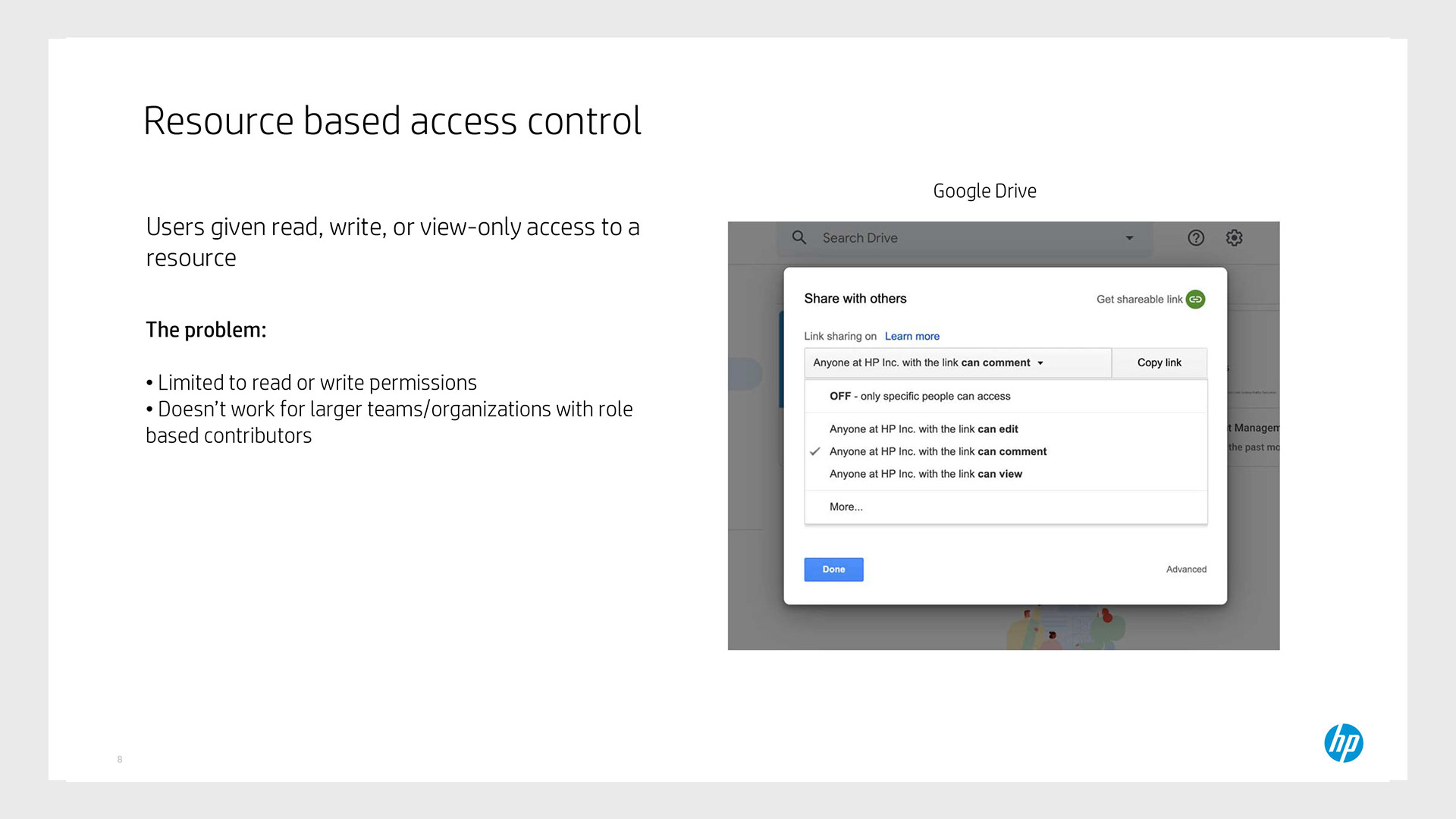
Task: Choose Anyone at HP Inc. can edit
Action: pos(1006,429)
